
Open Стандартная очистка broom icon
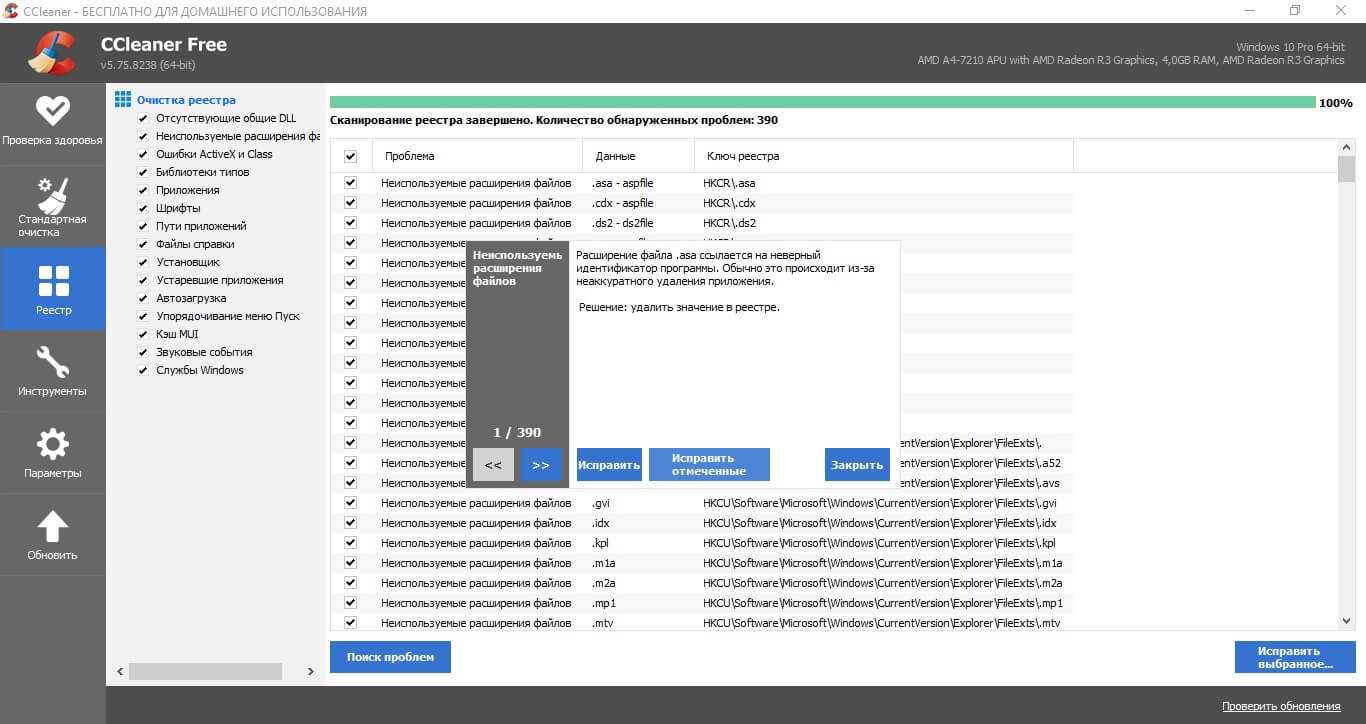tap(52, 194)
